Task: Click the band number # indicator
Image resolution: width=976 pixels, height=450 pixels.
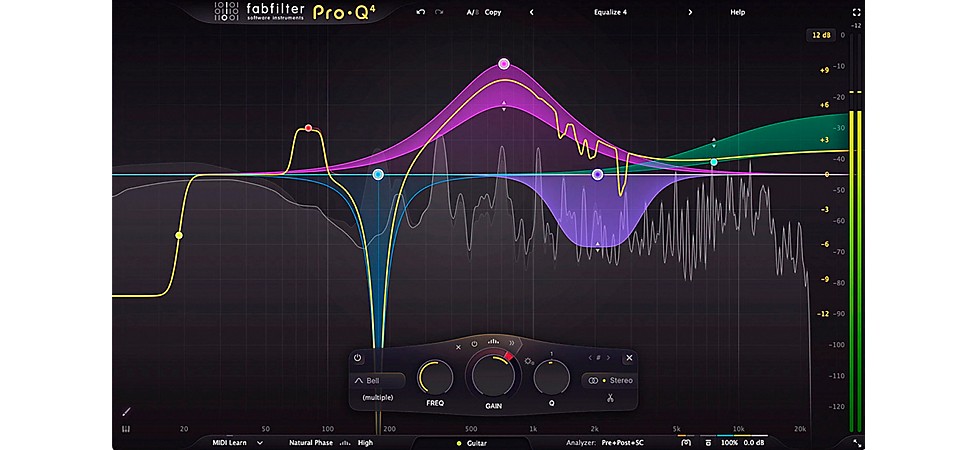Action: 599,358
